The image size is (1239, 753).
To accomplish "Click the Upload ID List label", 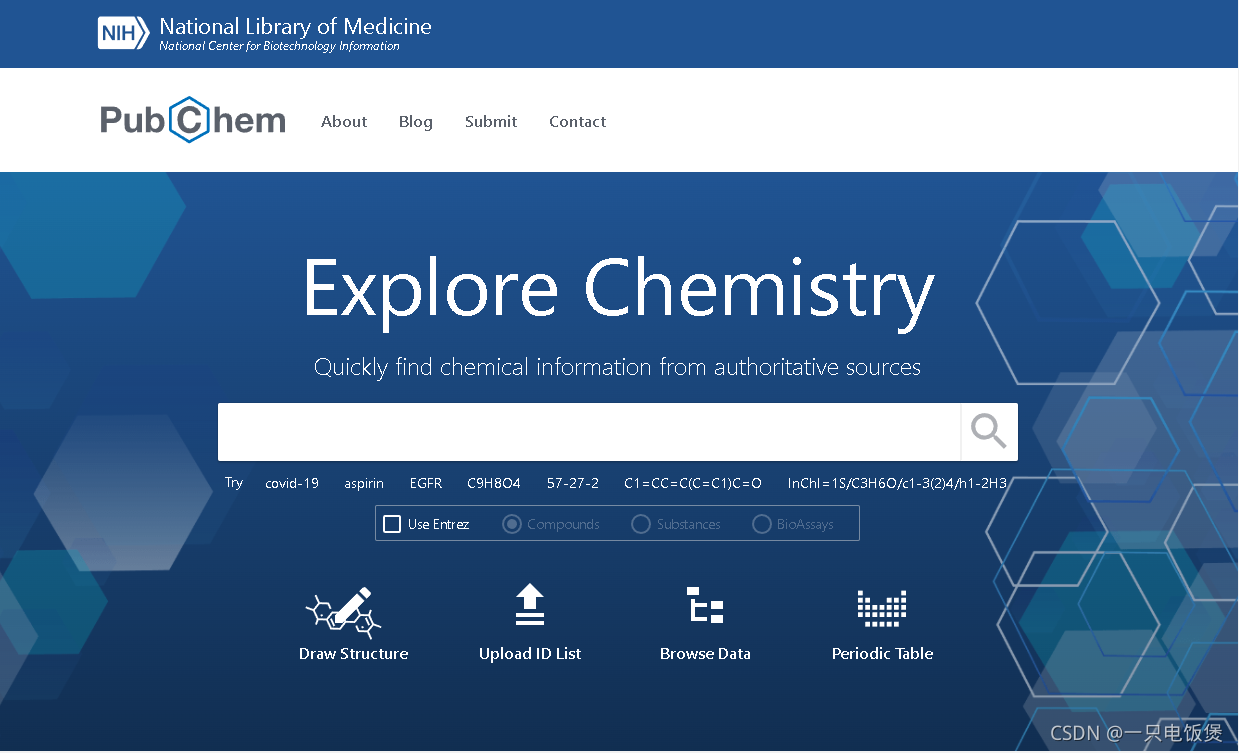I will (530, 653).
